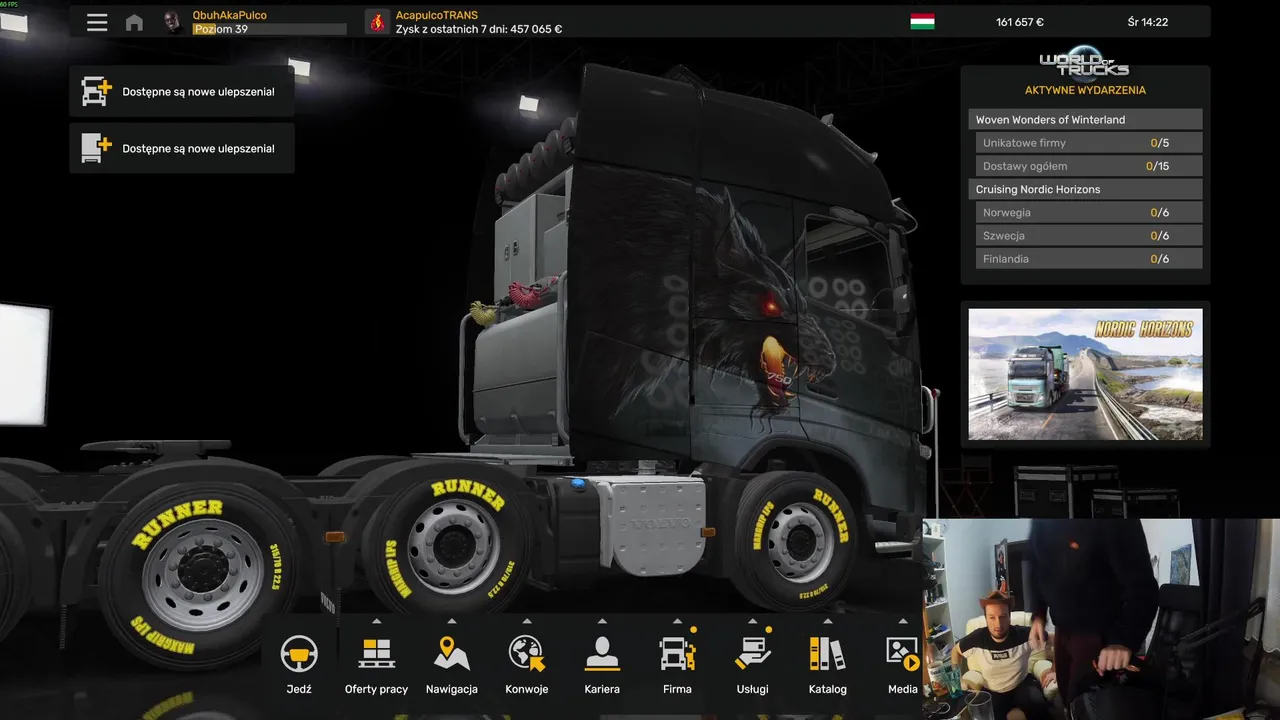Go to the home garage icon
1280x720 pixels.
[x=134, y=22]
